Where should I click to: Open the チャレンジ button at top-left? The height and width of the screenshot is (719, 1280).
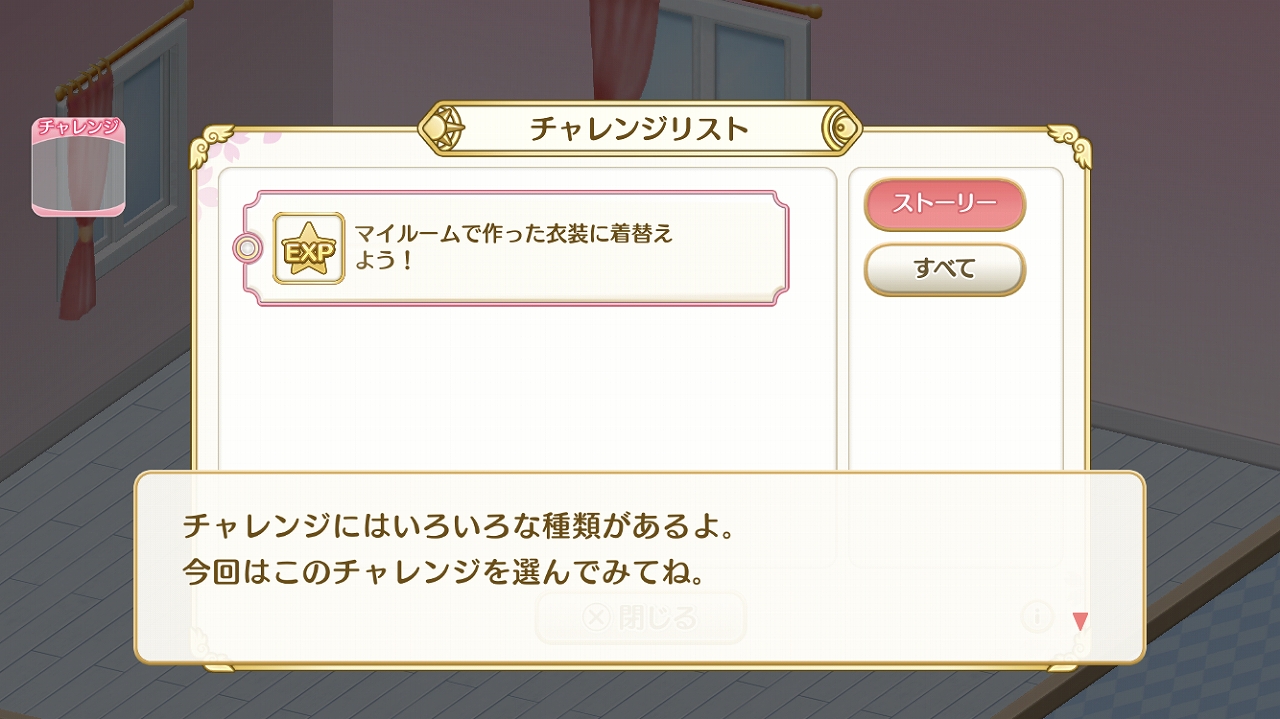(x=78, y=166)
